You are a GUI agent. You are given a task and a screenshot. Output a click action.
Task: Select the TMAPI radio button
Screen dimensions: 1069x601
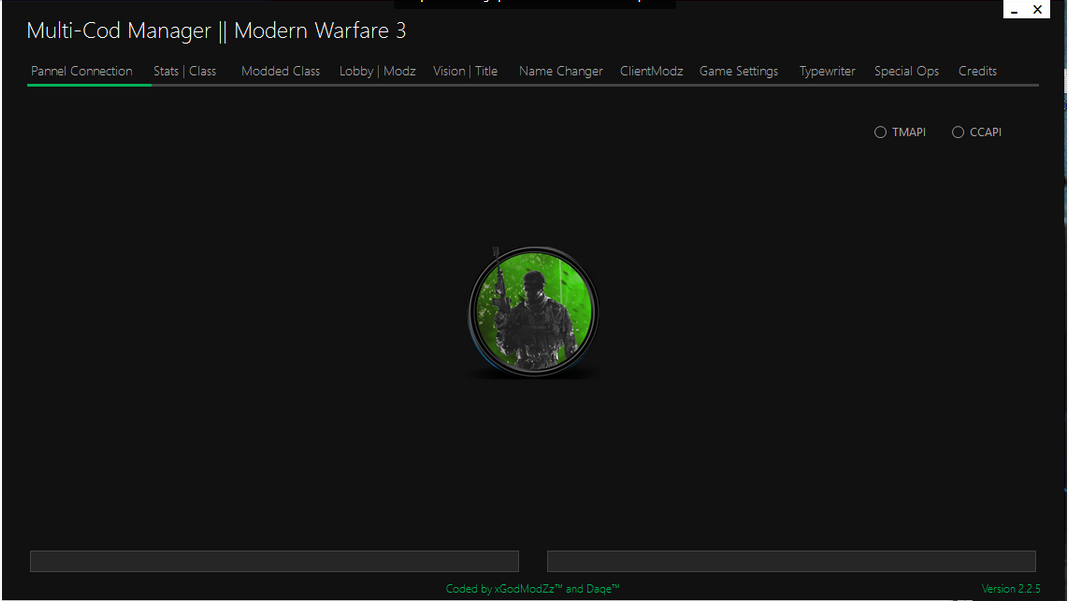[880, 131]
